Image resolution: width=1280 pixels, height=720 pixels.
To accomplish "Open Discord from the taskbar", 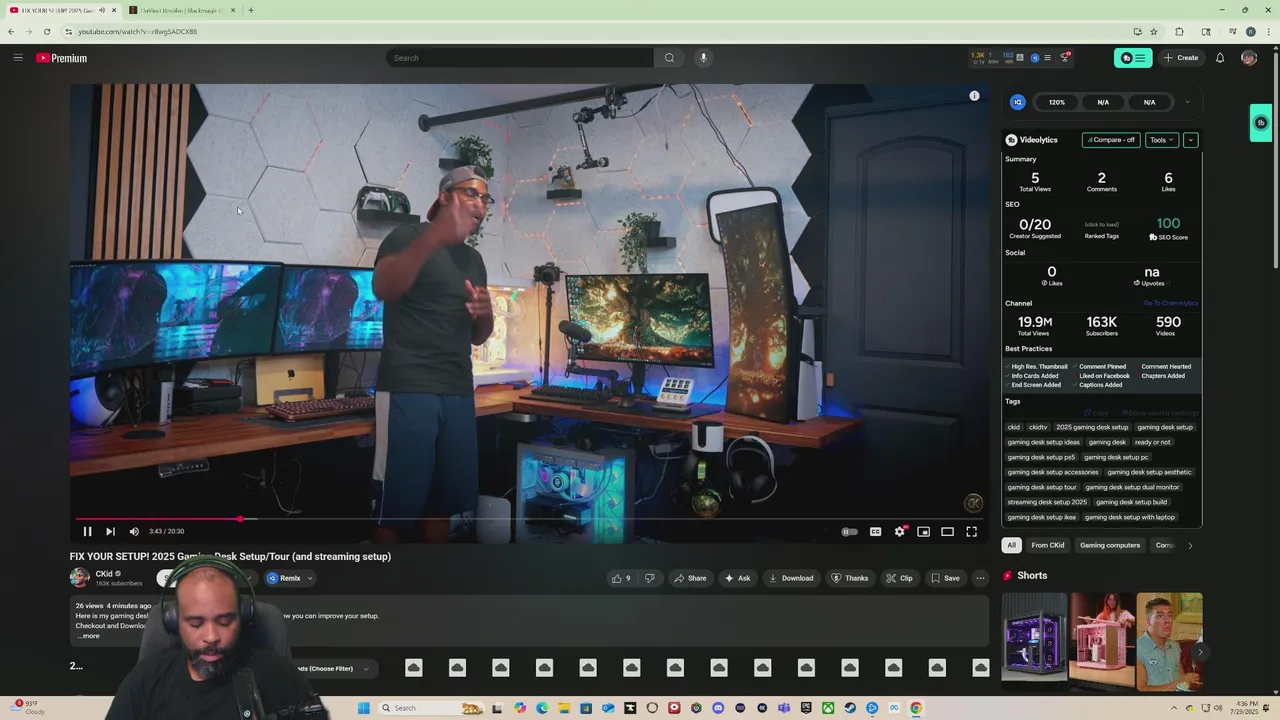I will 718,708.
